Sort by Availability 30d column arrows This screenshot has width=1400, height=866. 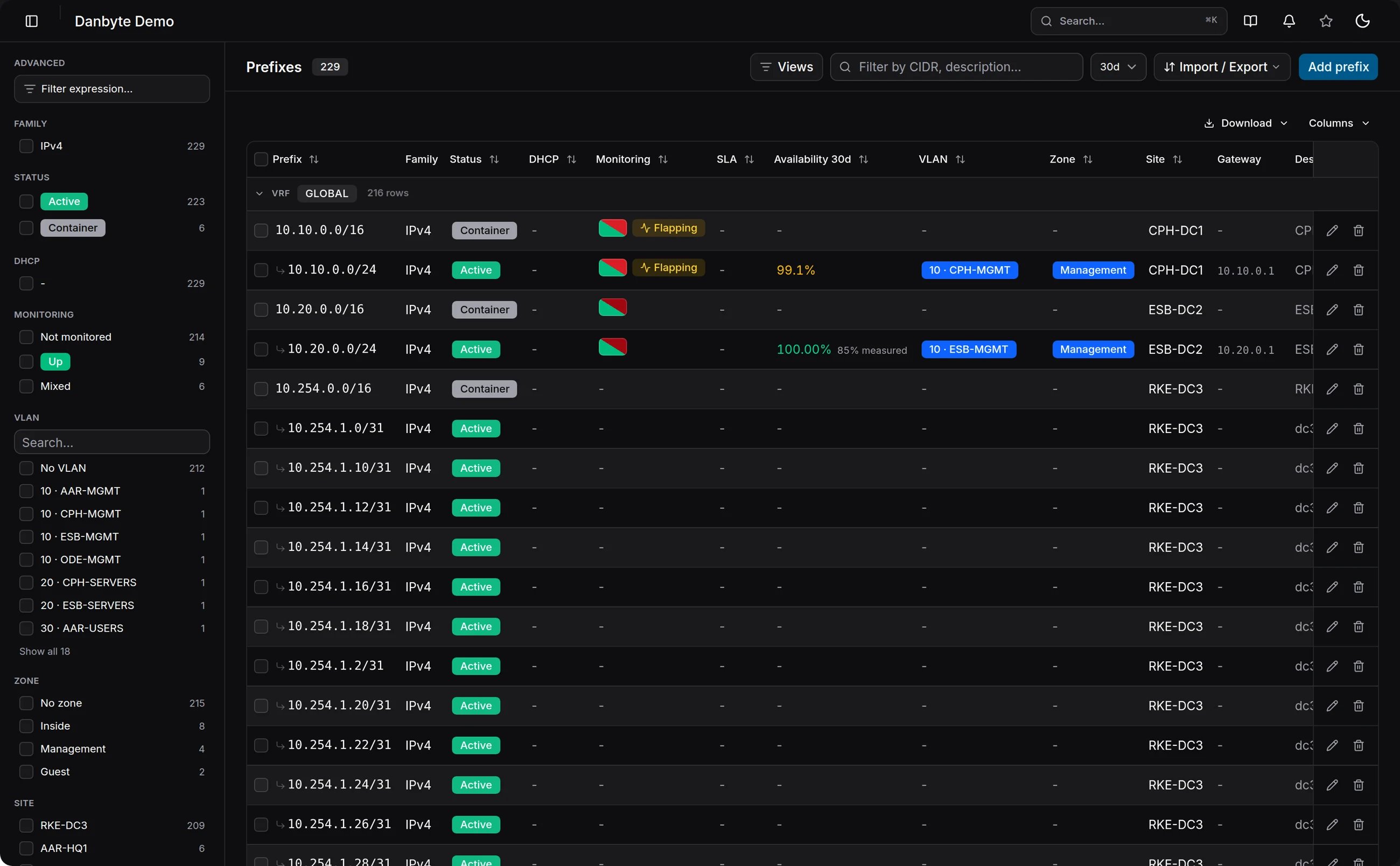pyautogui.click(x=864, y=159)
